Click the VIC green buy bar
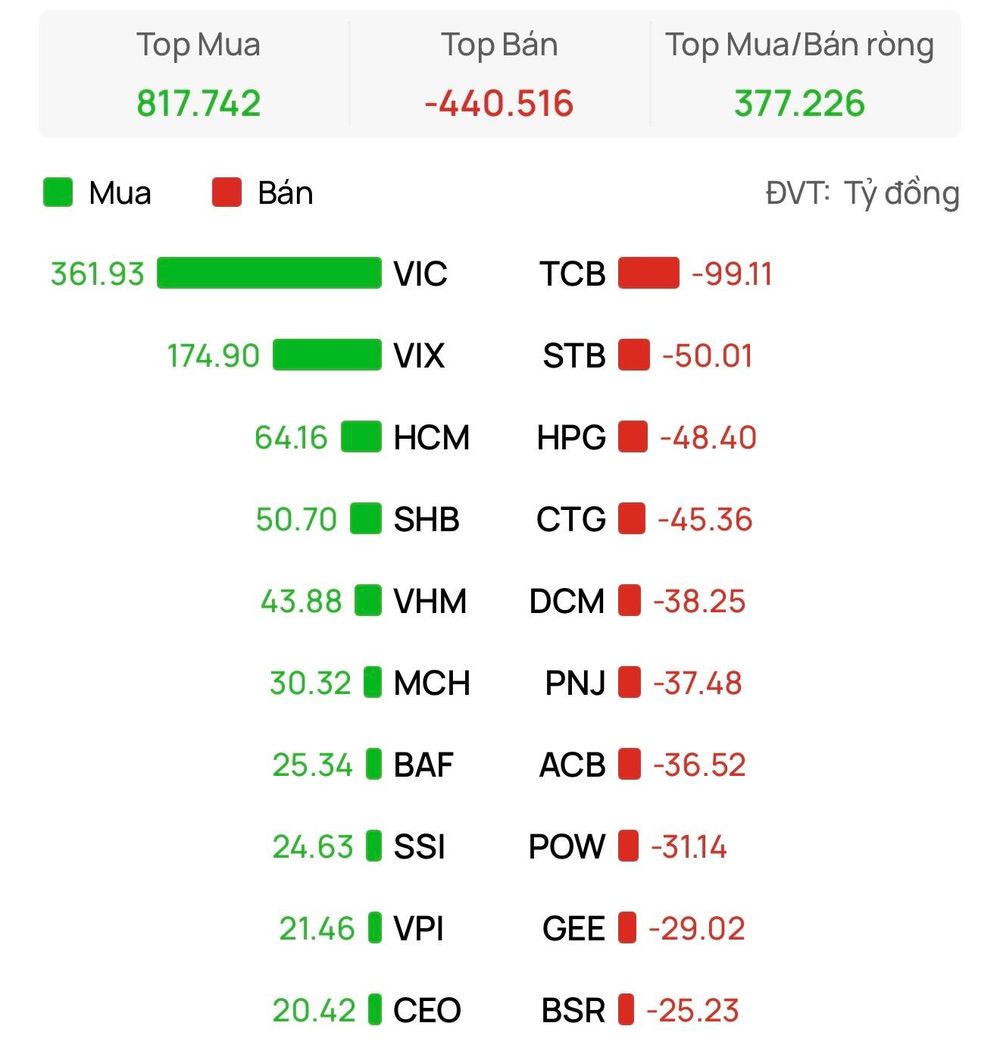 pos(269,273)
